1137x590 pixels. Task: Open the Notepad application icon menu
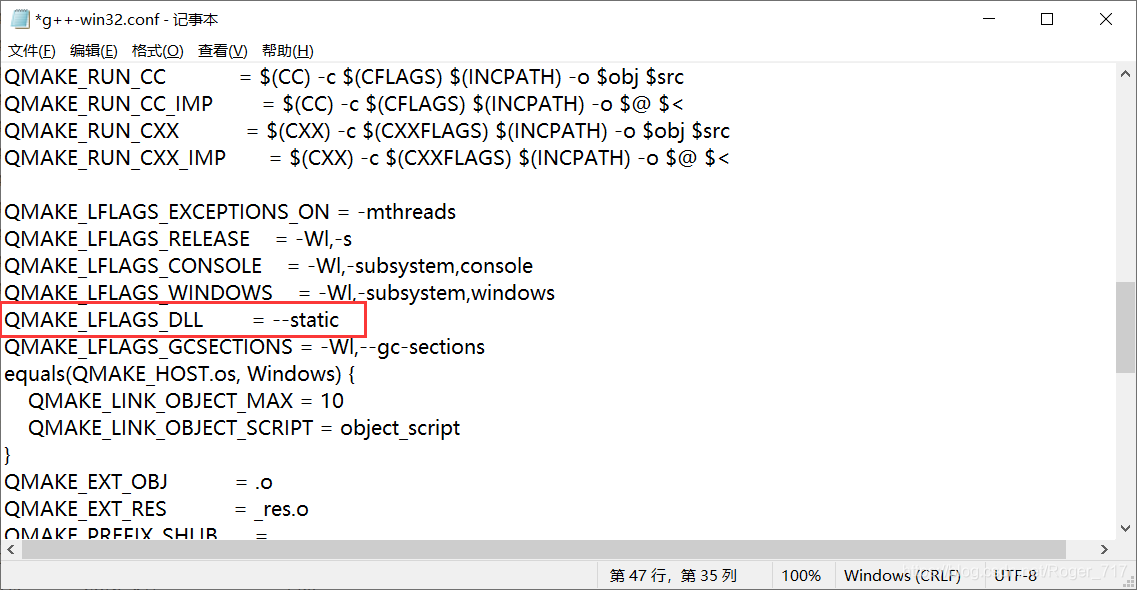18,17
